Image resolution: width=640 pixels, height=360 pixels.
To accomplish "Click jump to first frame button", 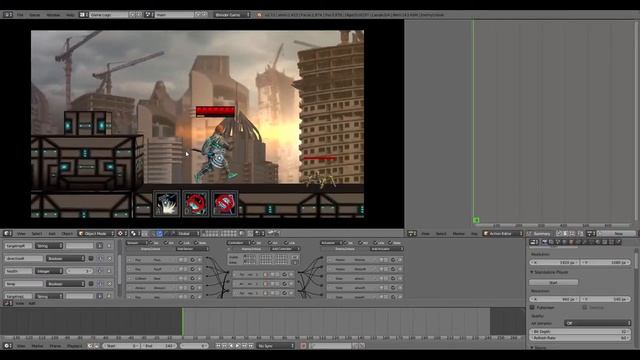I will click(218, 346).
